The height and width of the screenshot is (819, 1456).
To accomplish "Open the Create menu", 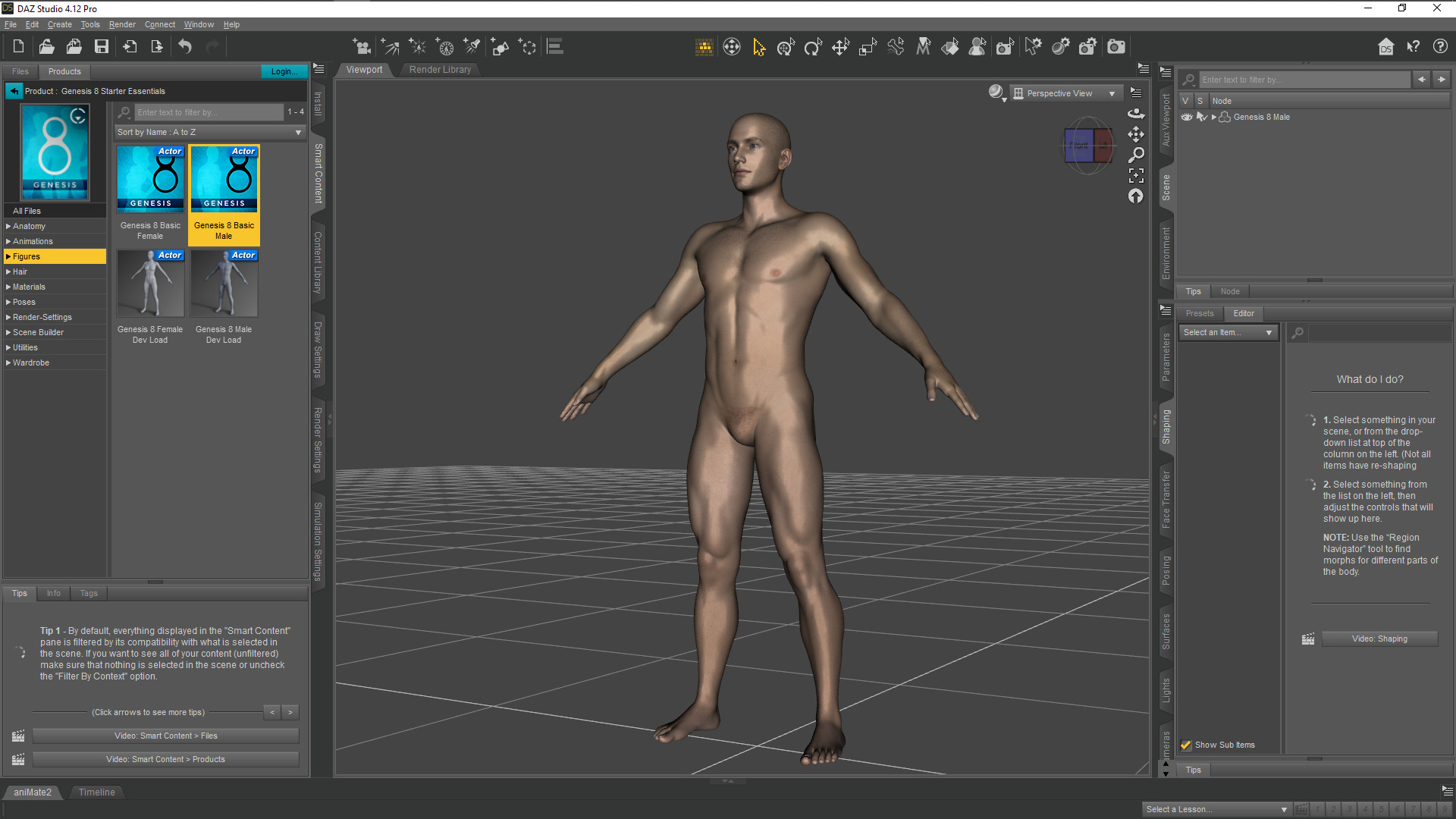I will (x=60, y=24).
